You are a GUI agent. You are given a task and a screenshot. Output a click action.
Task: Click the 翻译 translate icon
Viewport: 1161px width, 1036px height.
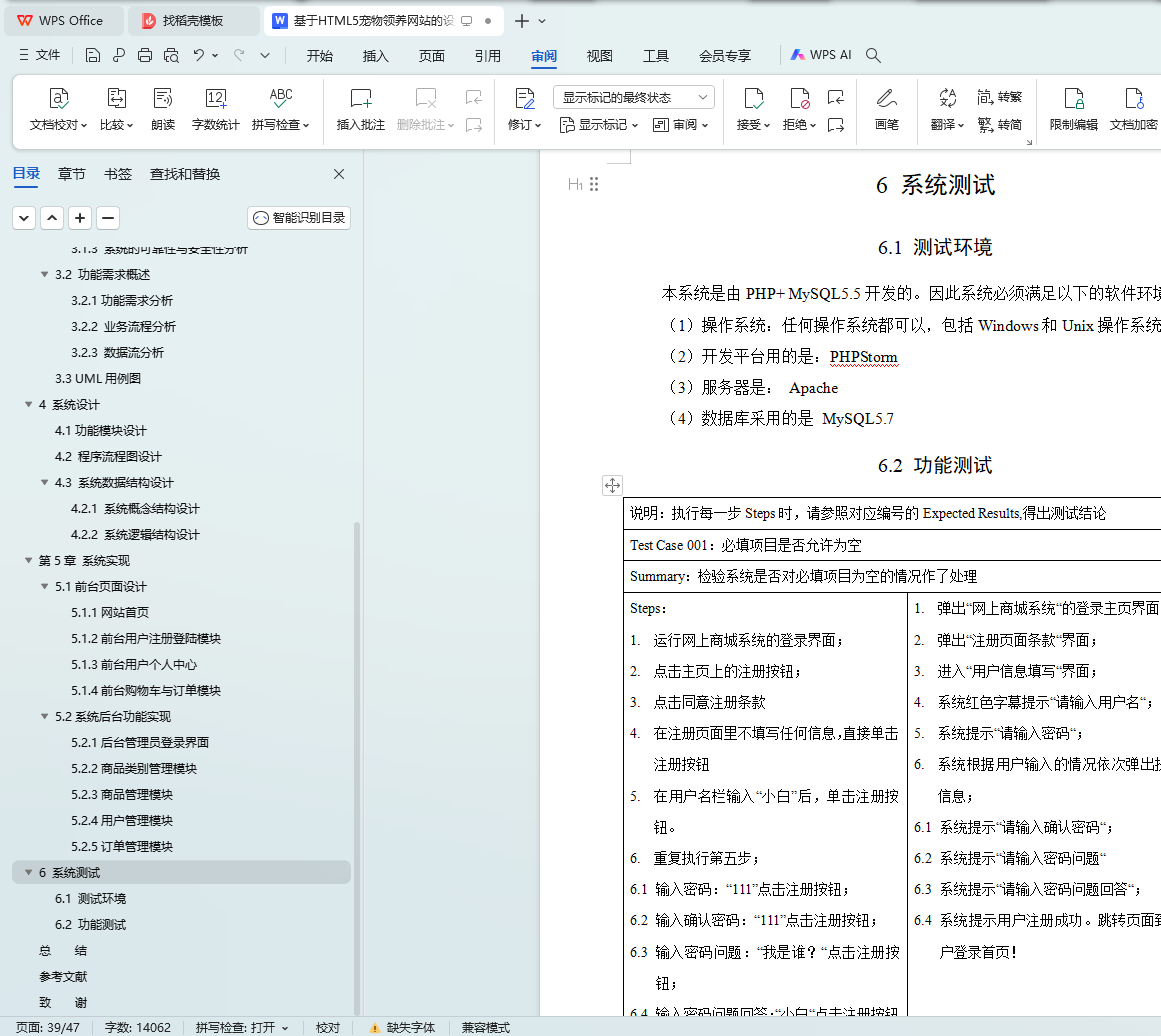pyautogui.click(x=947, y=98)
